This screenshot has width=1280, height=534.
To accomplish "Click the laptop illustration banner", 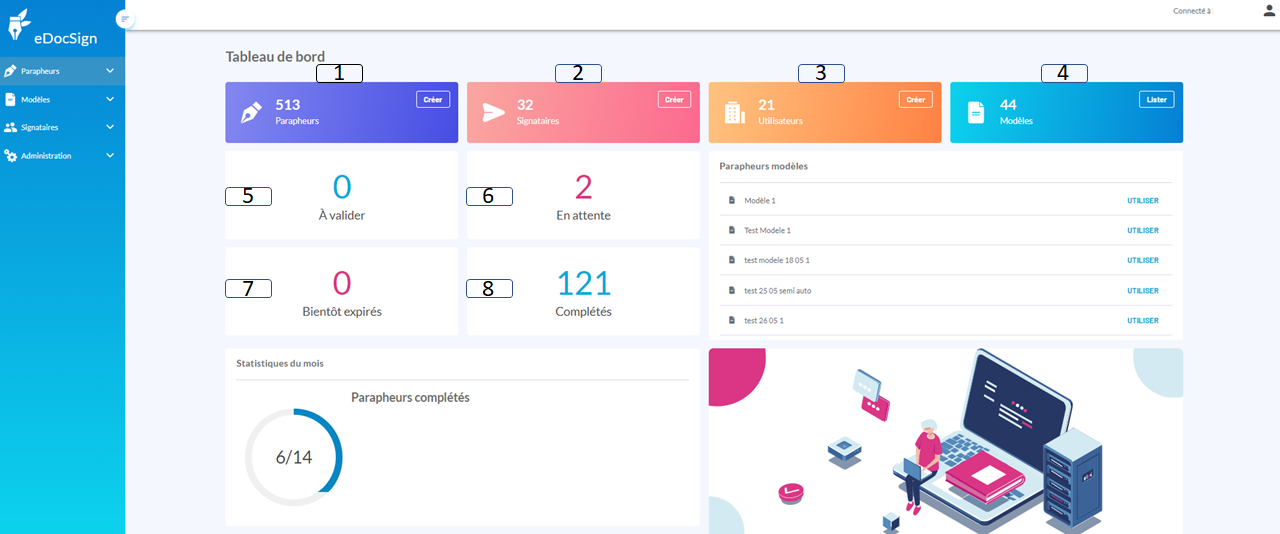I will point(946,441).
